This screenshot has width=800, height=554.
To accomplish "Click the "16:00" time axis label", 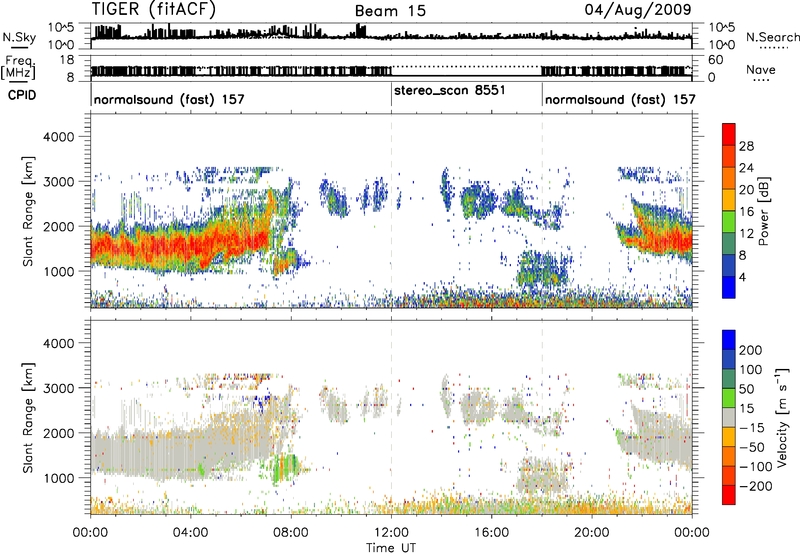I will point(491,533).
